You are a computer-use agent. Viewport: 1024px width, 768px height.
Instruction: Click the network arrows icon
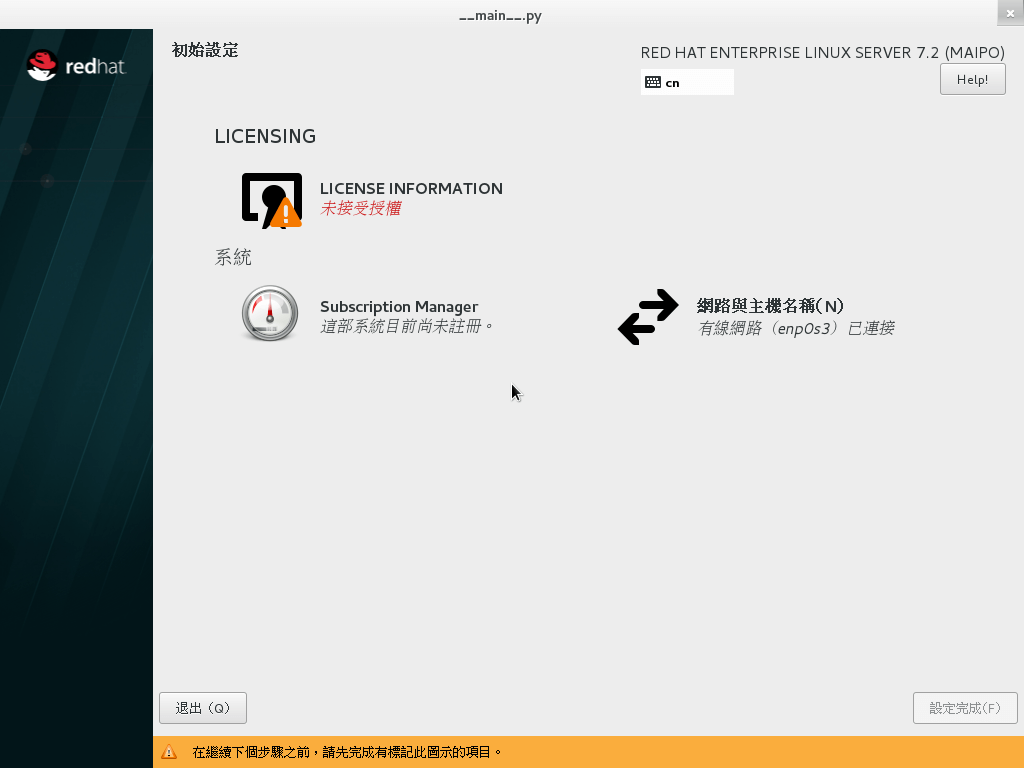648,316
